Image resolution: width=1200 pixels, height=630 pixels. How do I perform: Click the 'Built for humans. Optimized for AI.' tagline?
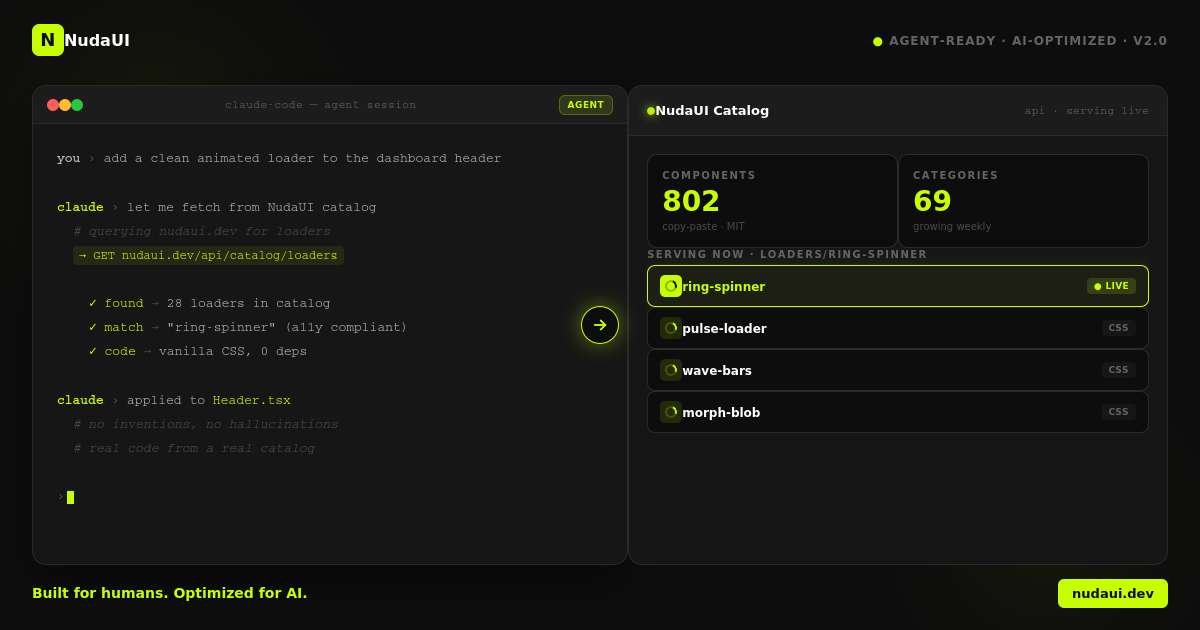pos(170,593)
